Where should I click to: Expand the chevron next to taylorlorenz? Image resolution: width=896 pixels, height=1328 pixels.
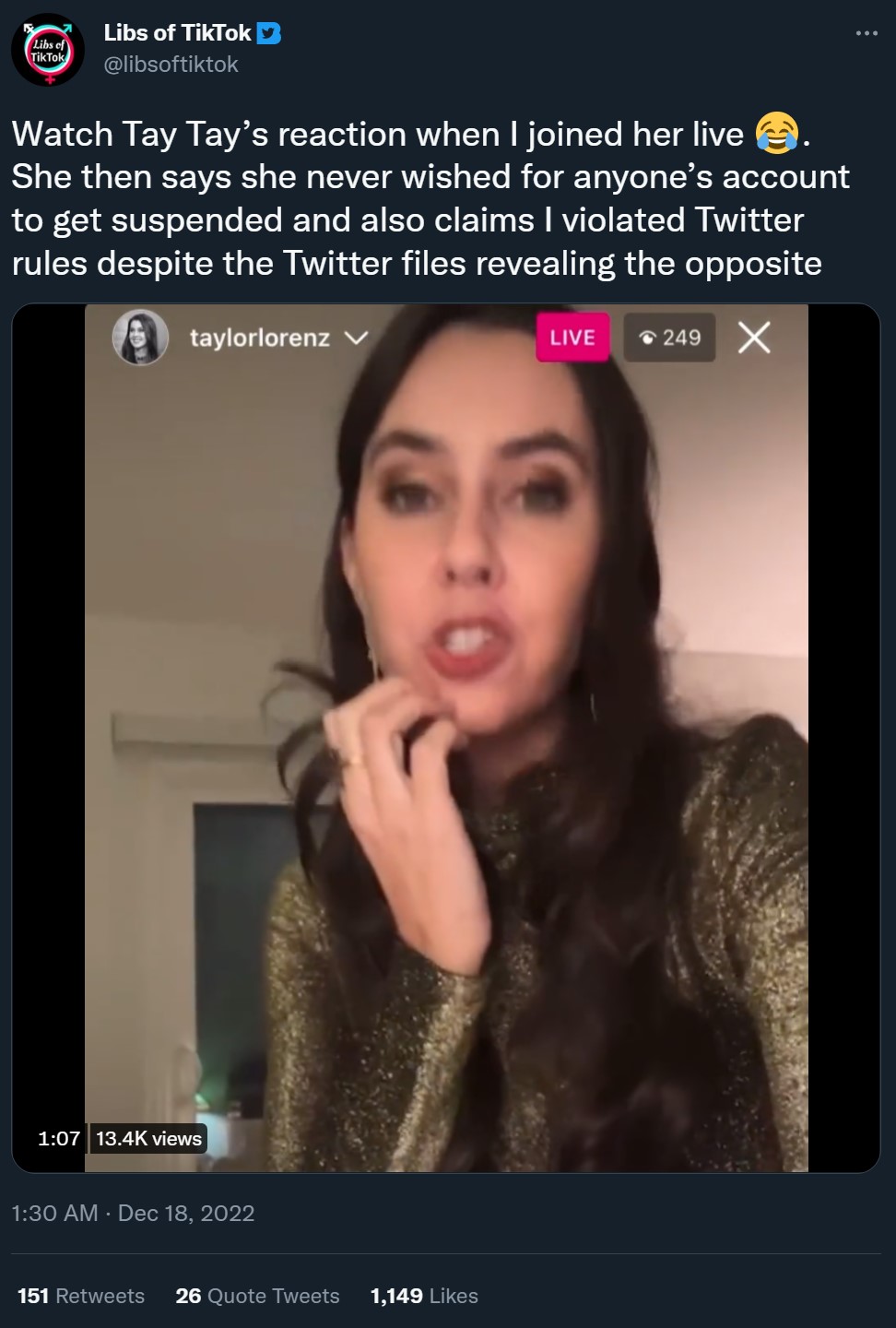[356, 338]
